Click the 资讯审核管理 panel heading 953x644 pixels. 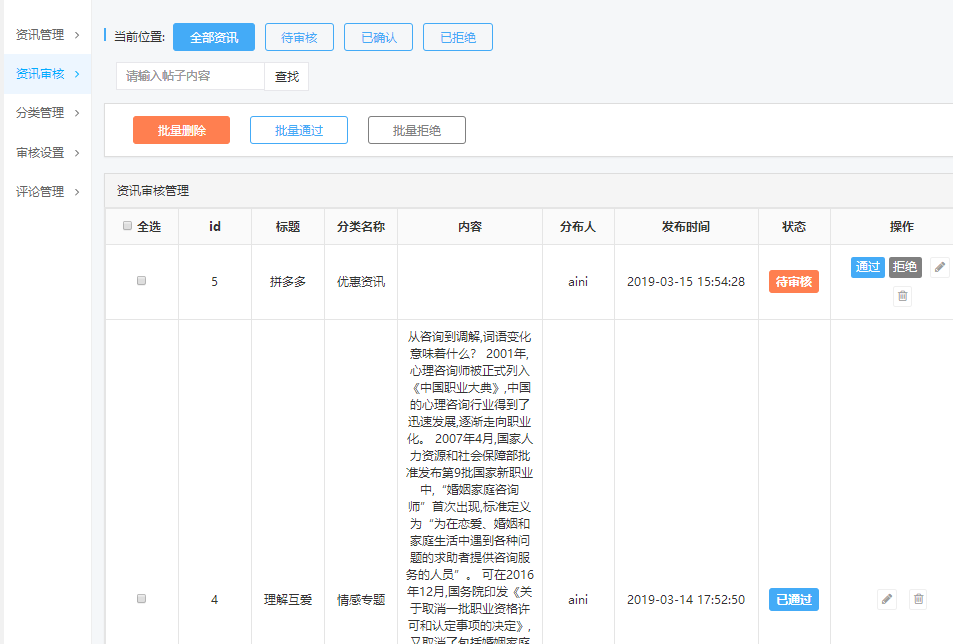153,191
